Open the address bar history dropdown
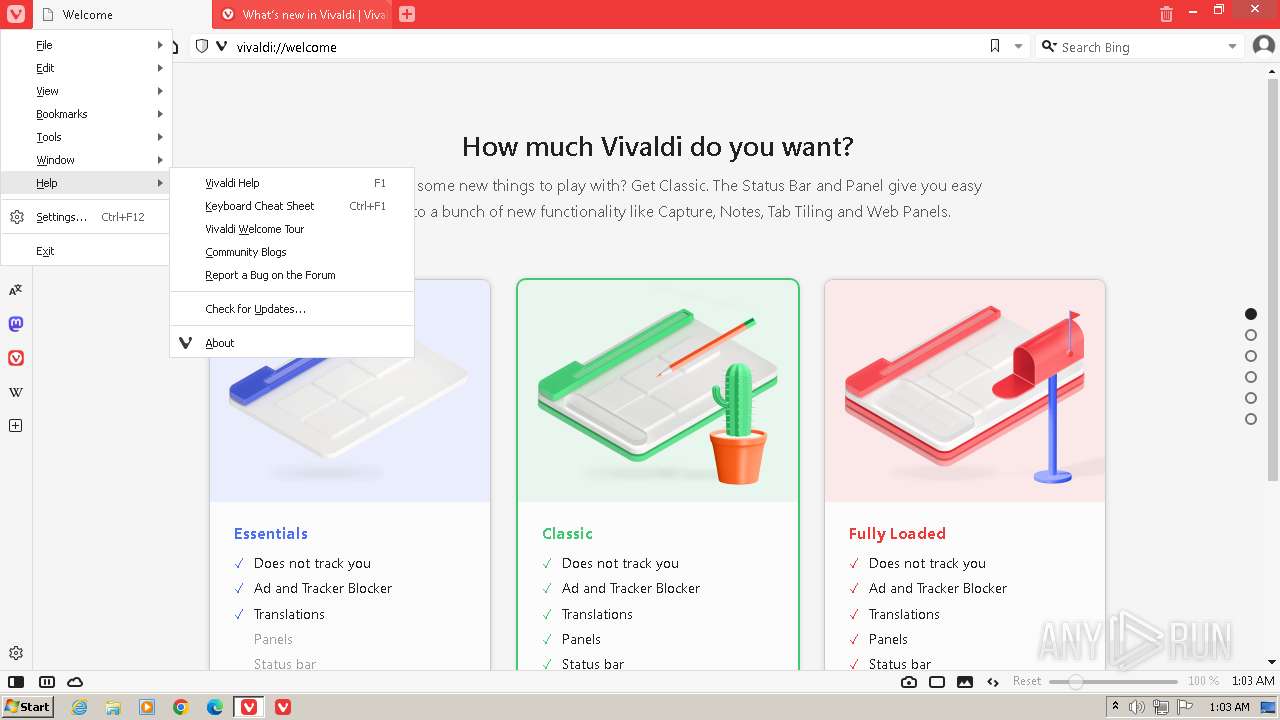1280x720 pixels. [x=1019, y=46]
